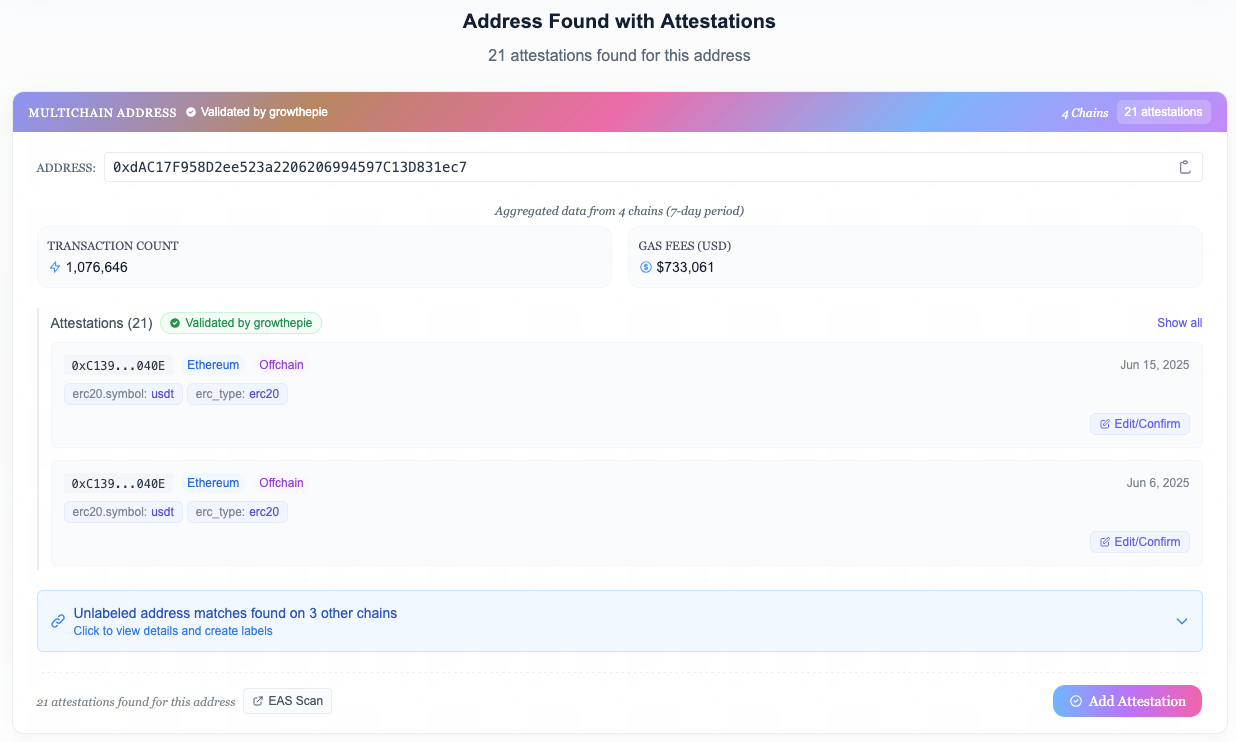The image size is (1236, 742).
Task: Click the 'Jun 15, 2025' date
Action: 1155,365
